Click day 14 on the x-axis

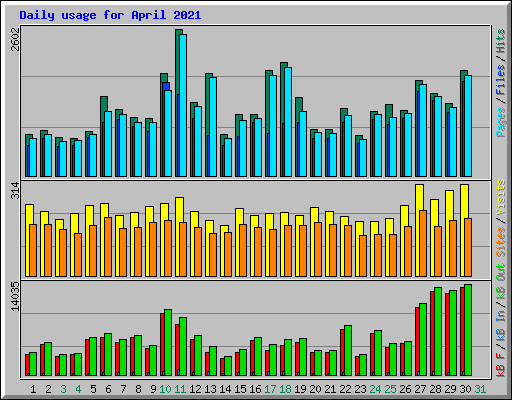tap(225, 389)
